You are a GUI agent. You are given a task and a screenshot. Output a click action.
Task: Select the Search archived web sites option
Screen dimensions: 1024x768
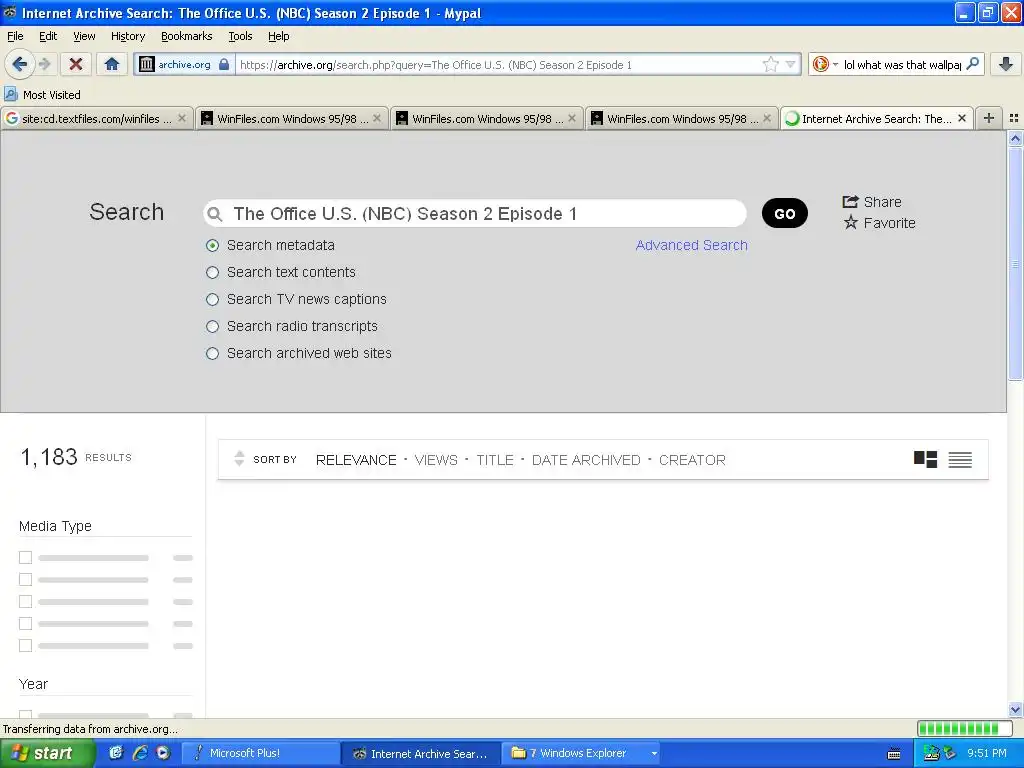point(212,353)
